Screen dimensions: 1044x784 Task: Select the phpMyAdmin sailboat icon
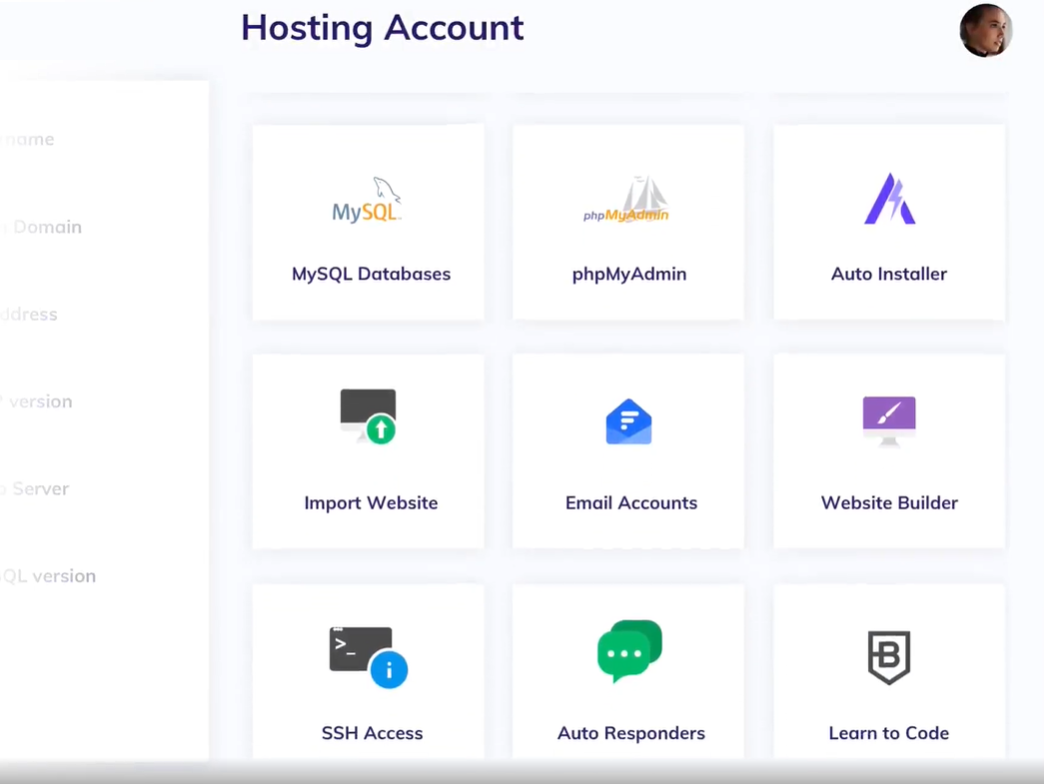pos(628,199)
